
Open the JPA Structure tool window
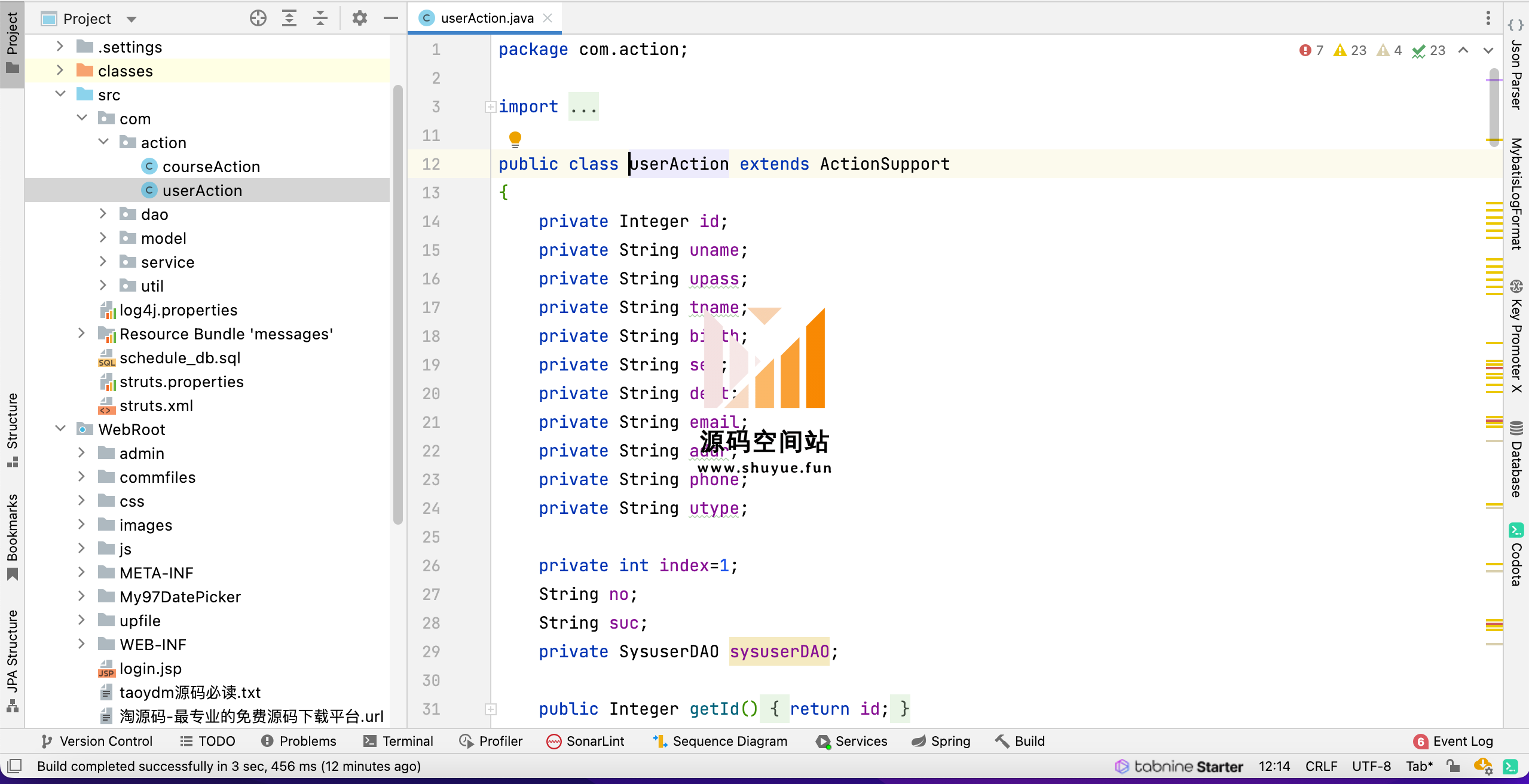[x=12, y=660]
